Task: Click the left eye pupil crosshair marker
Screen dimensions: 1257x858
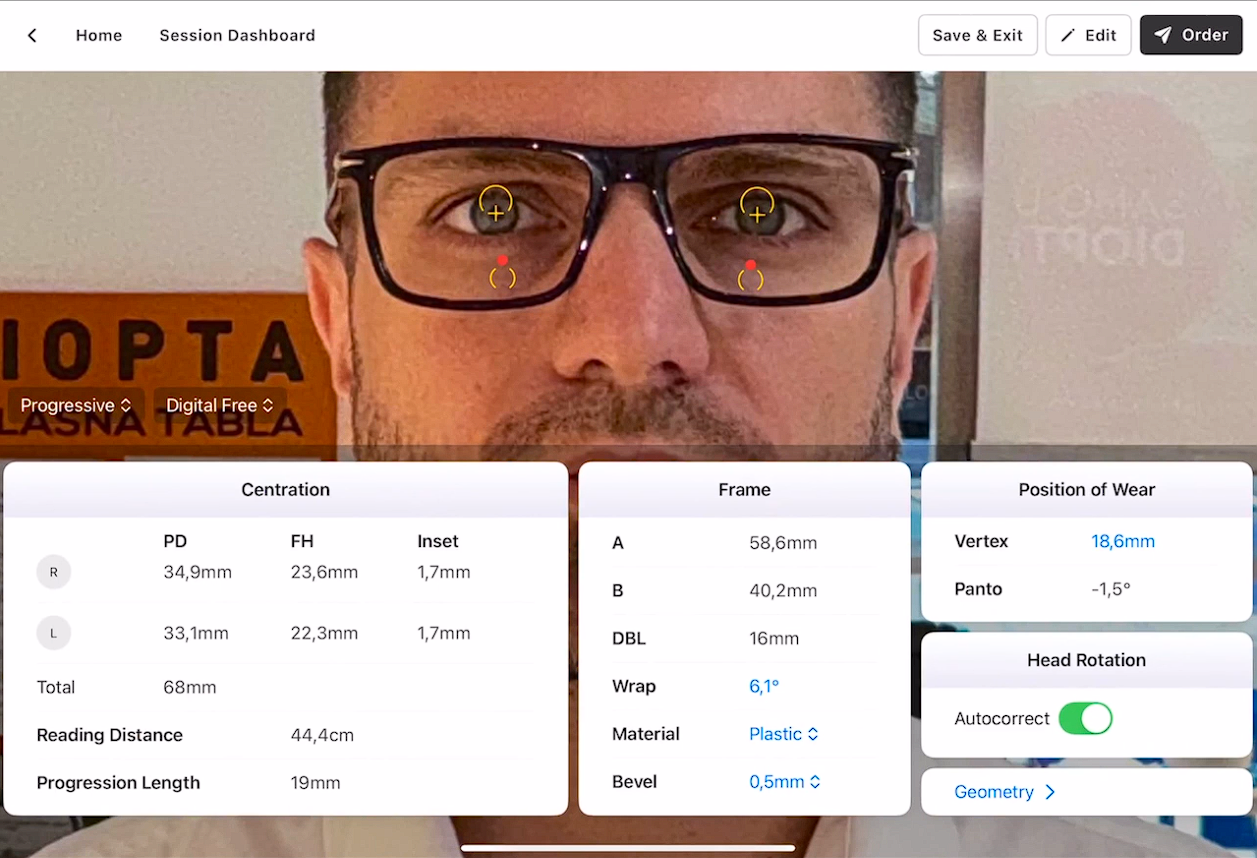Action: coord(757,213)
